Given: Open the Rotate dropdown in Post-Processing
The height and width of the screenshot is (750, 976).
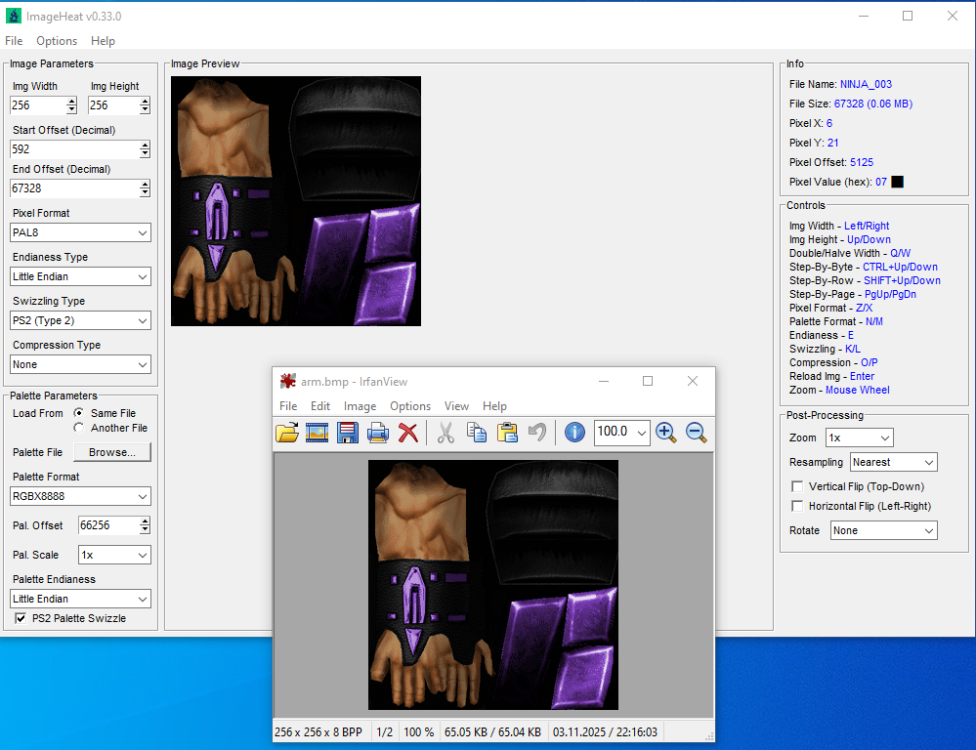Looking at the screenshot, I should [883, 530].
